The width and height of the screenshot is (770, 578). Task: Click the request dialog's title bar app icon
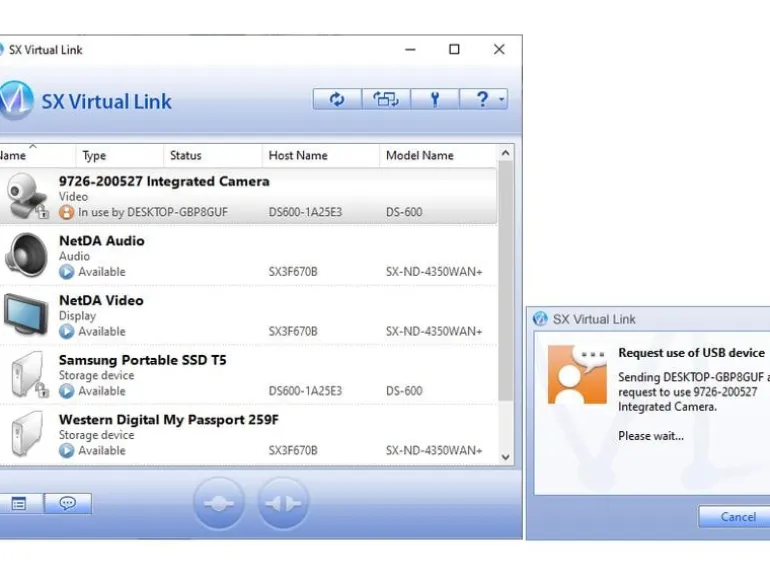(540, 319)
